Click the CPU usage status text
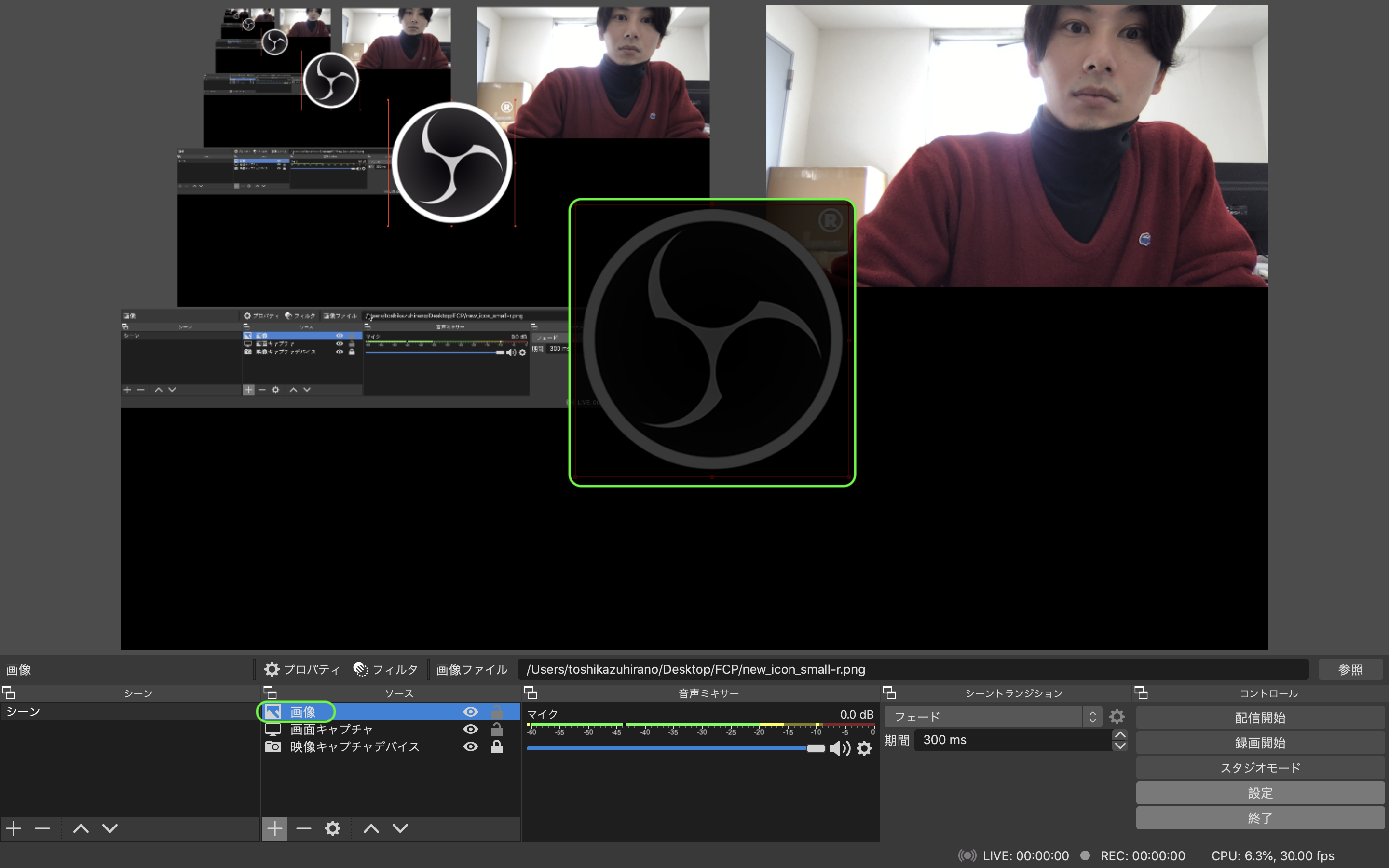 click(1272, 855)
